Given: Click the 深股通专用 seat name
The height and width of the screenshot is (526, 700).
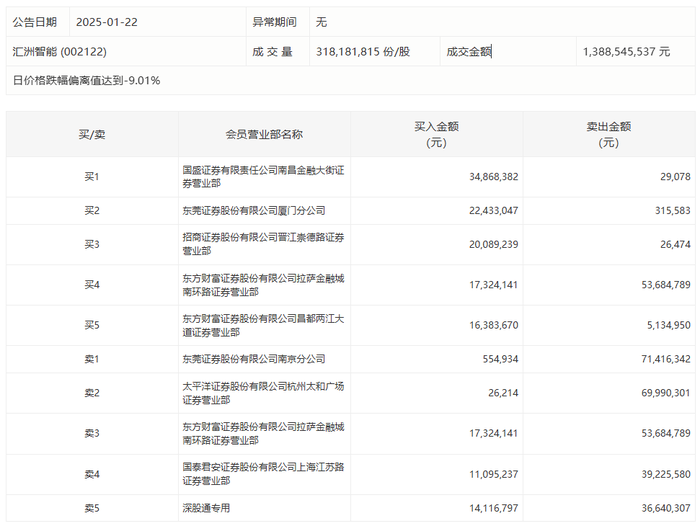Looking at the screenshot, I should pos(206,508).
